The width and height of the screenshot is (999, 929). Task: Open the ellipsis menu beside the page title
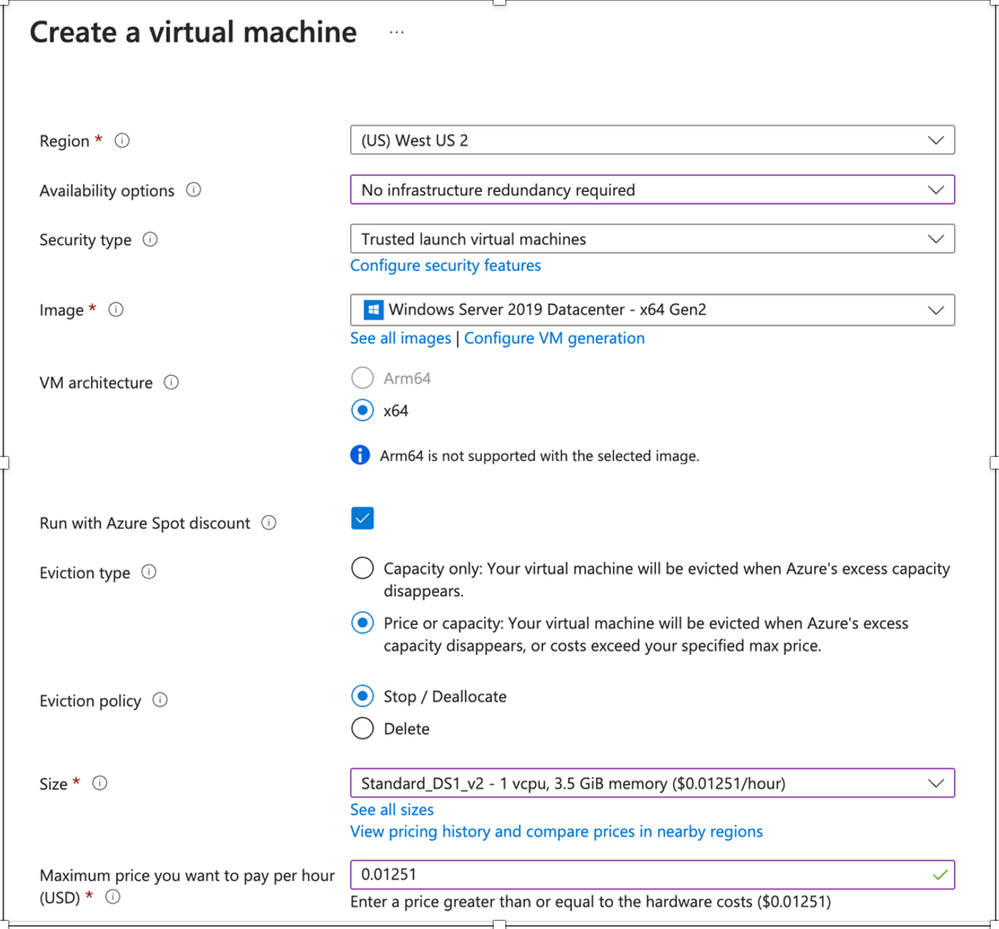click(396, 32)
